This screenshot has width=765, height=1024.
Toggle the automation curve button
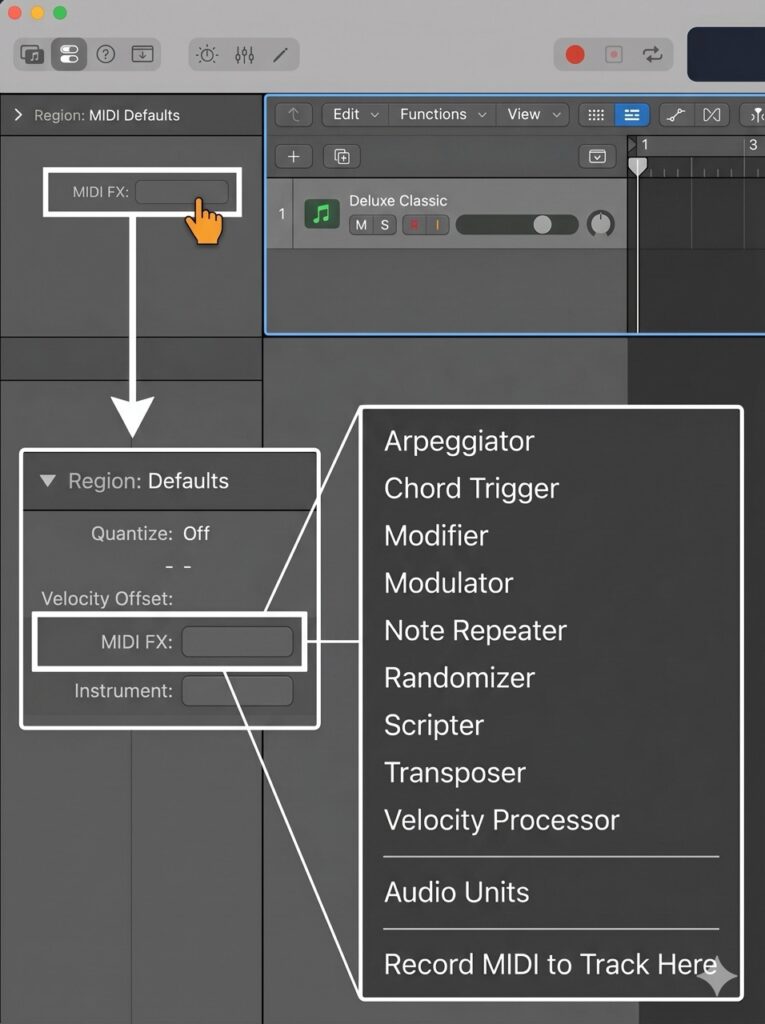click(x=675, y=115)
